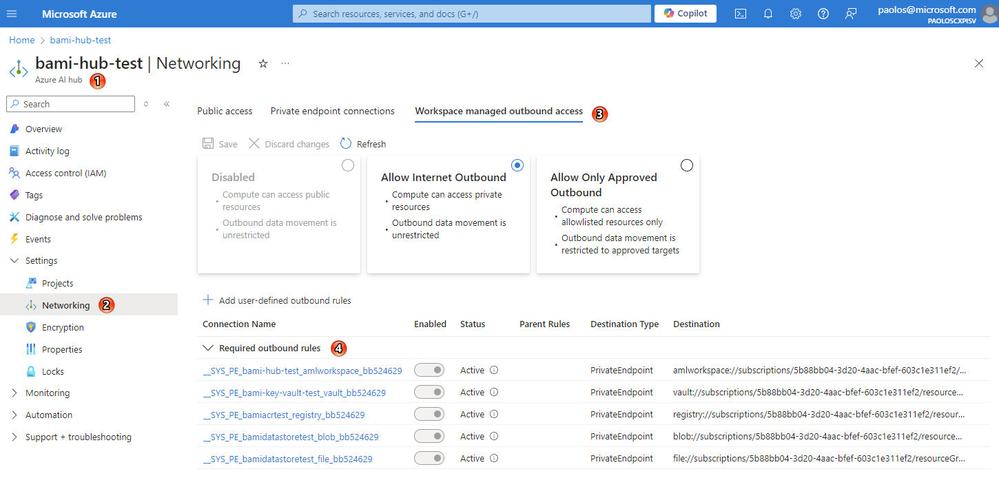Toggle Enabled switch for amlworkspace rule
This screenshot has height=491, width=999.
[x=429, y=370]
